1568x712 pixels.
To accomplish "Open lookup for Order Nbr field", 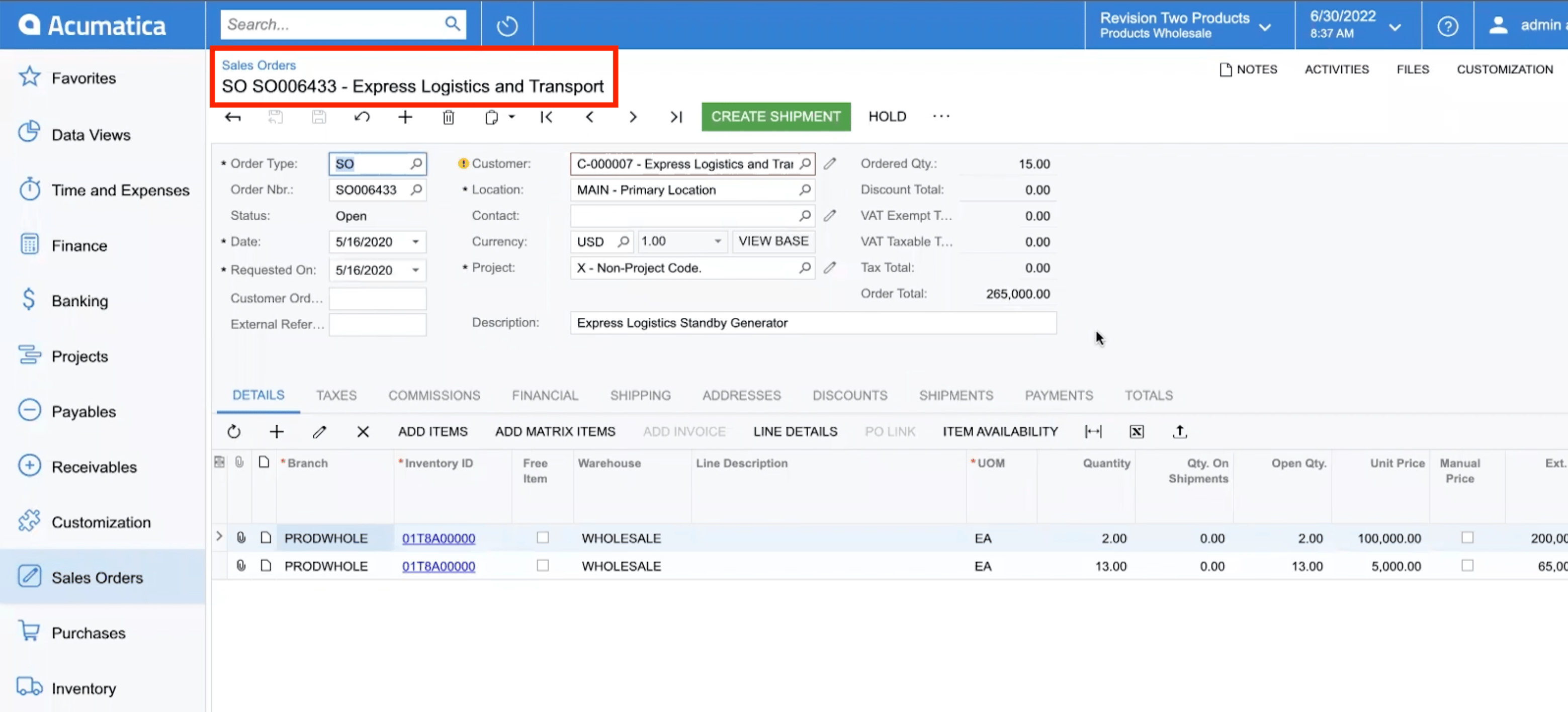I will [416, 190].
